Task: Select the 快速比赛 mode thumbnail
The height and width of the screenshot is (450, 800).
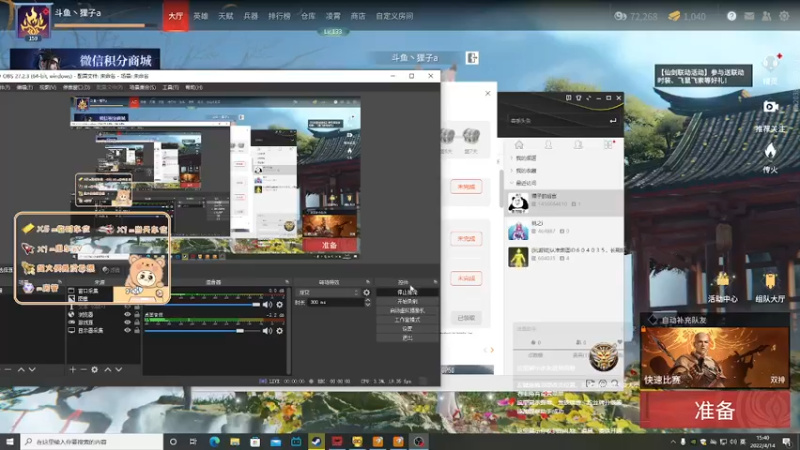Action: (x=715, y=357)
